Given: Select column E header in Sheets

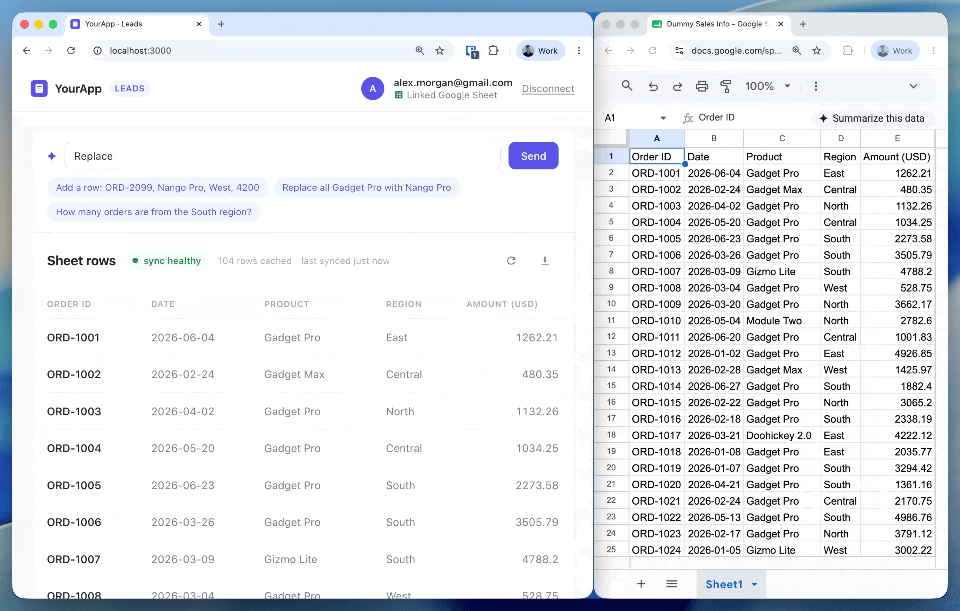Looking at the screenshot, I should (897, 138).
